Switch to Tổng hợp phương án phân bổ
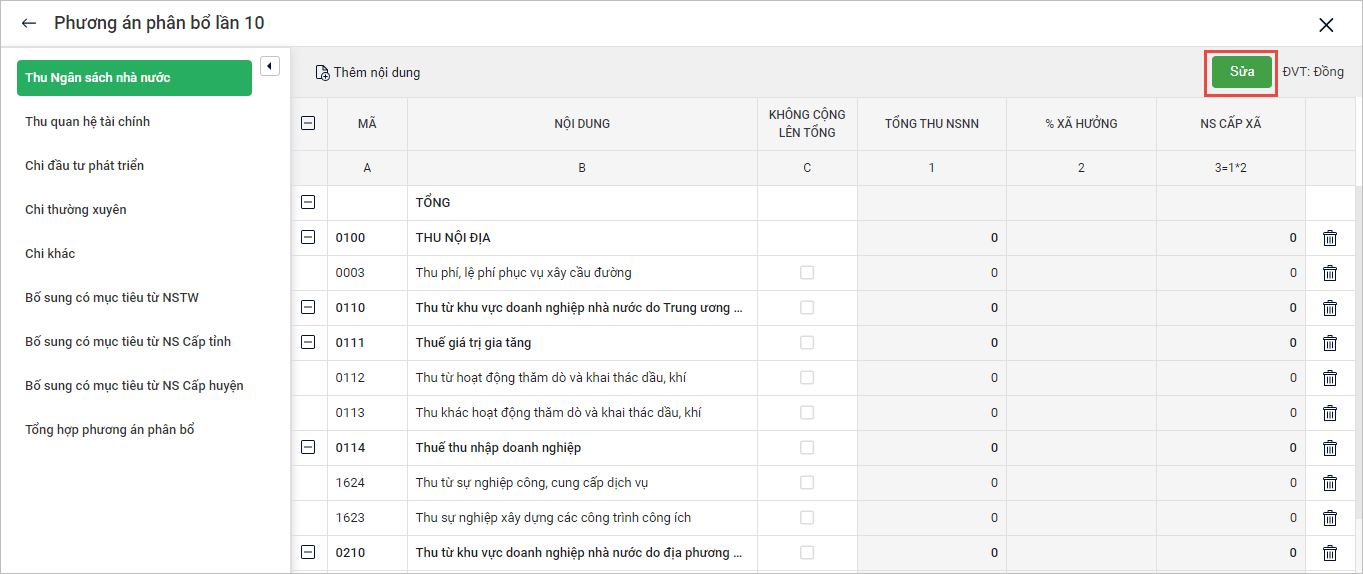Viewport: 1363px width, 574px height. 110,430
